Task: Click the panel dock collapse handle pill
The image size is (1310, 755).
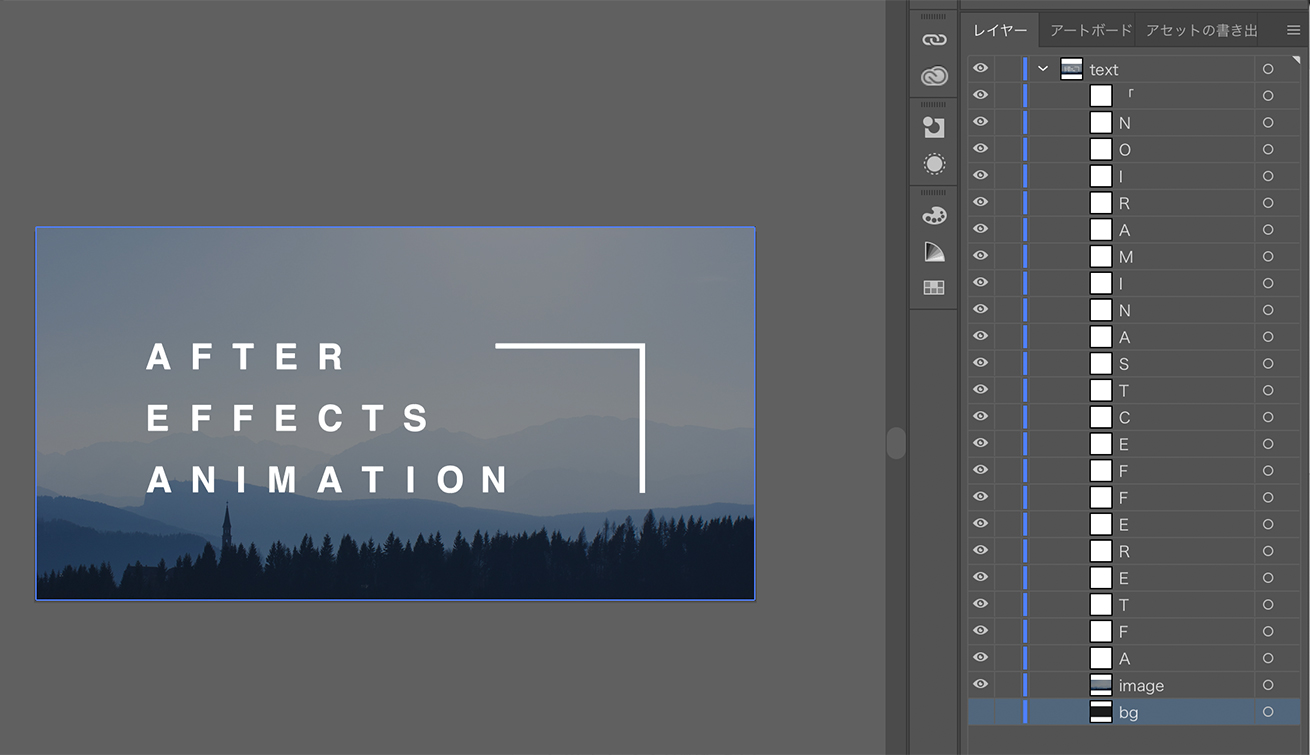Action: pos(896,443)
